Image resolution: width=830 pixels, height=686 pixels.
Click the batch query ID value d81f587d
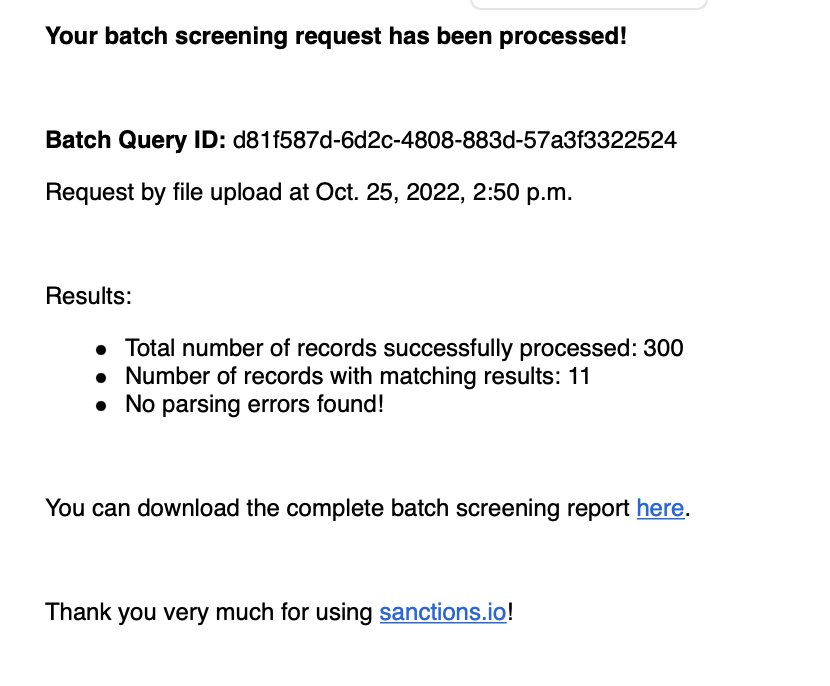click(455, 140)
